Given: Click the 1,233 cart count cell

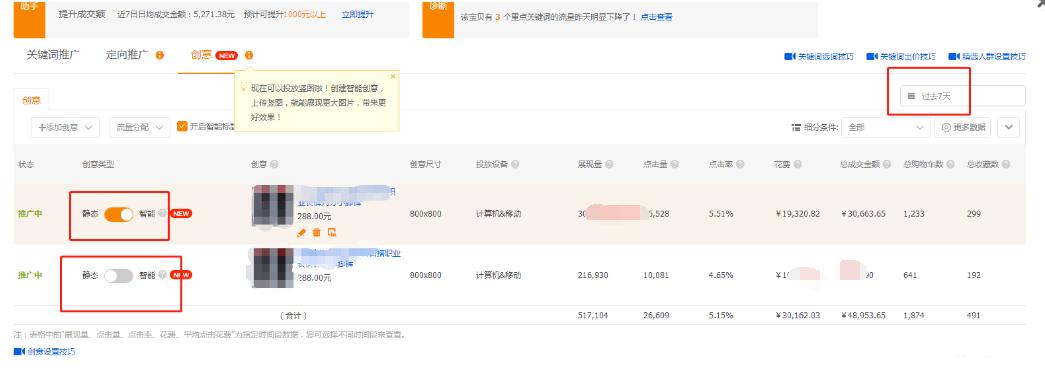Looking at the screenshot, I should click(913, 214).
